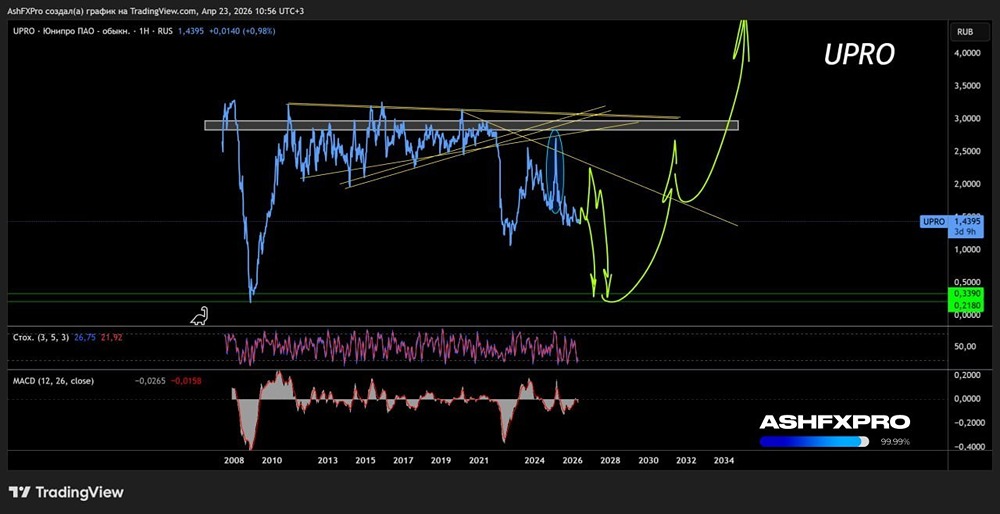Click the 2026 year label on time axis
The image size is (1000, 514).
(x=572, y=460)
